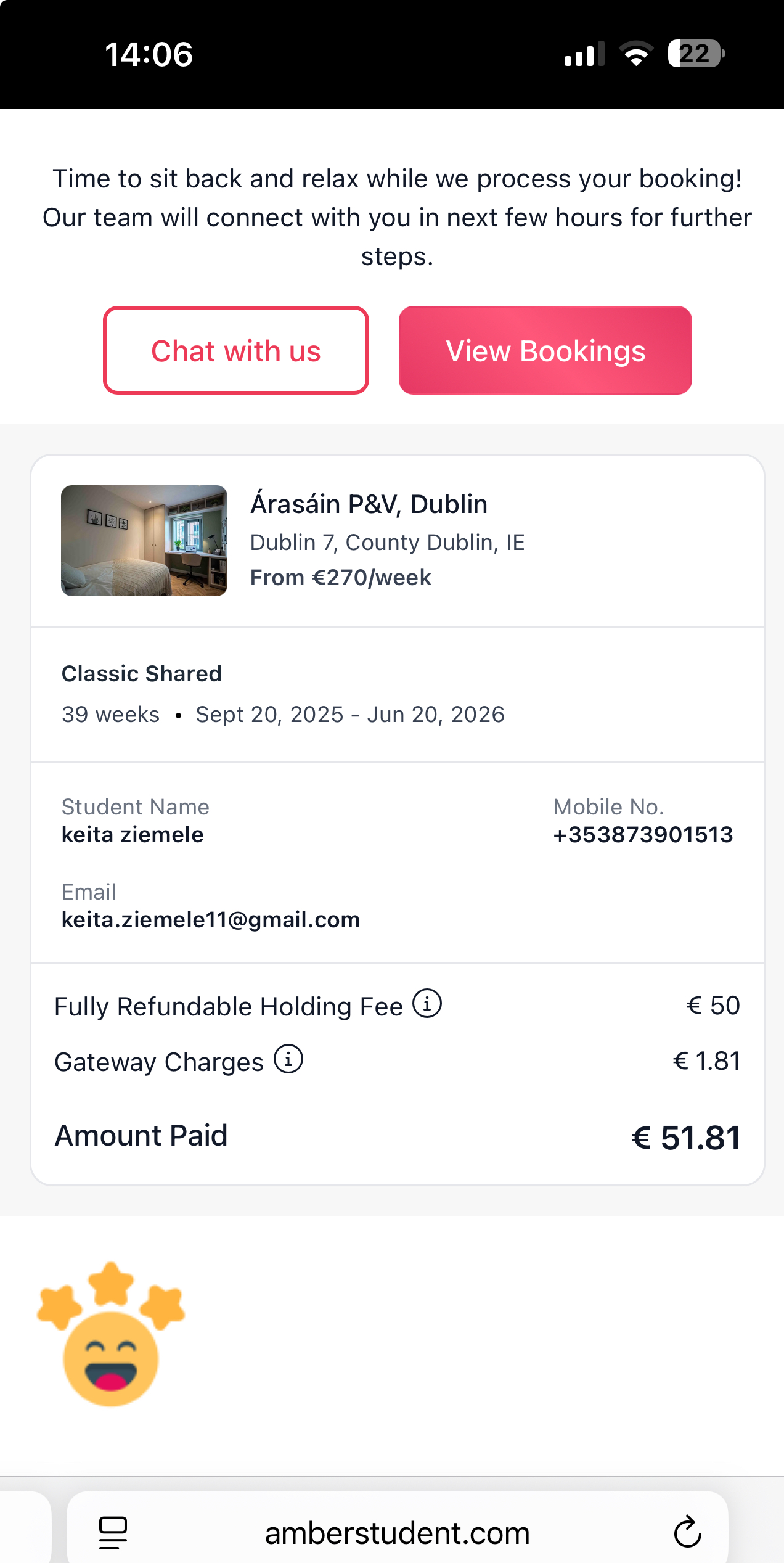Tap the battery indicator in status bar

(x=696, y=54)
